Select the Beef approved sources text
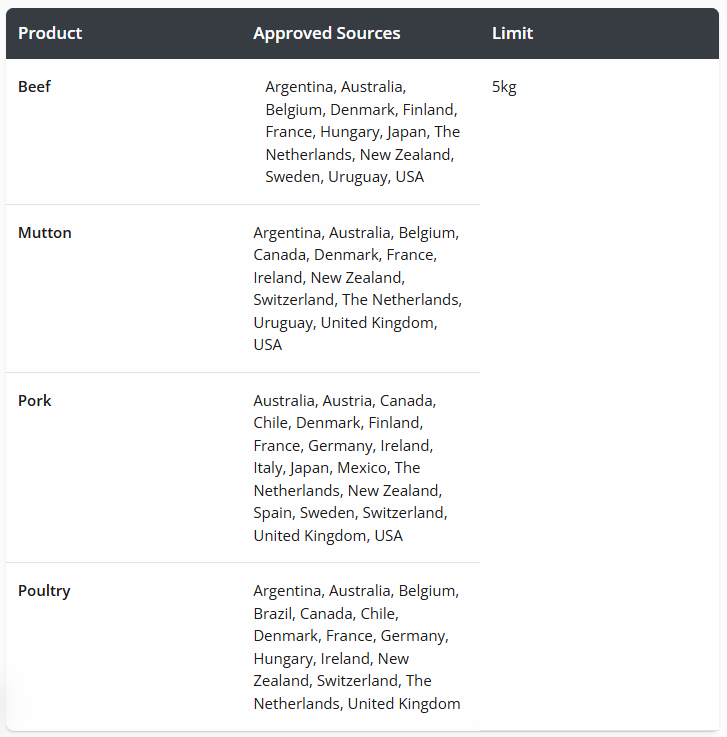727x737 pixels. 362,132
